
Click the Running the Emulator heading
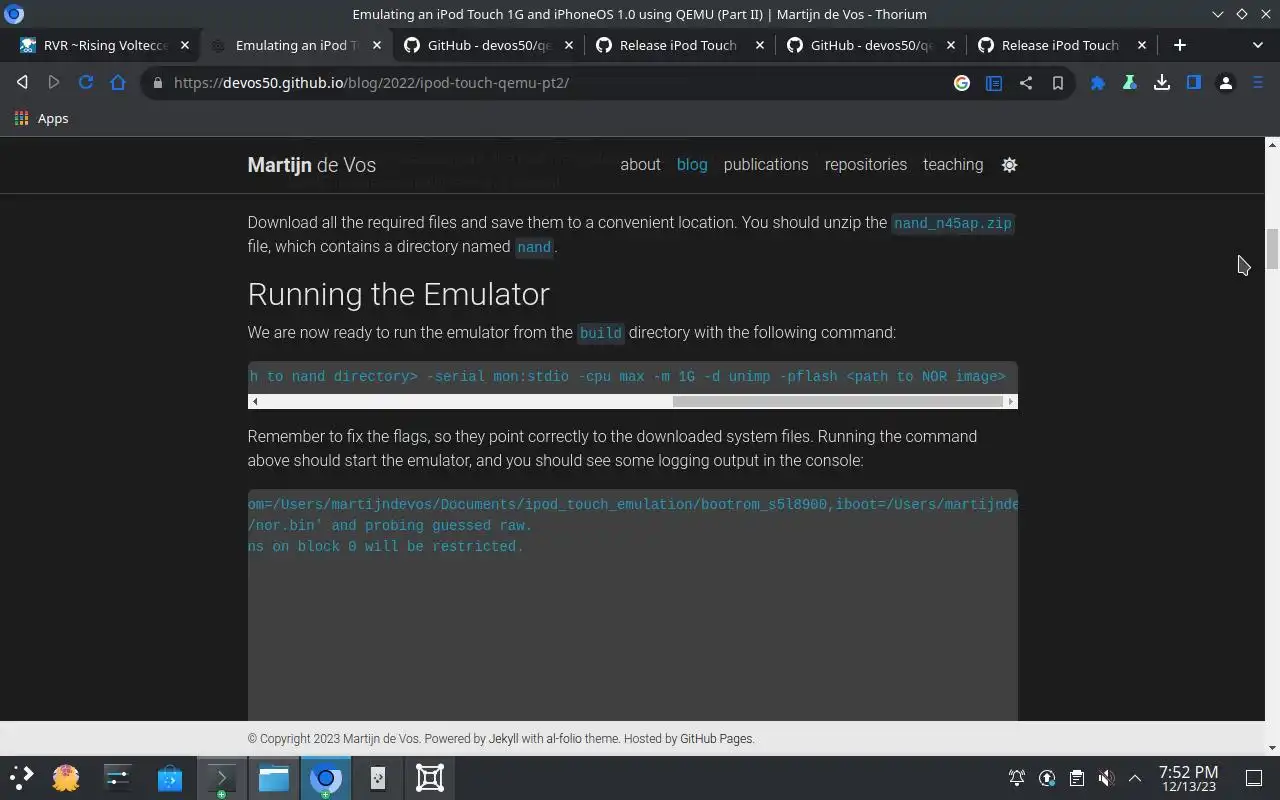tap(398, 294)
